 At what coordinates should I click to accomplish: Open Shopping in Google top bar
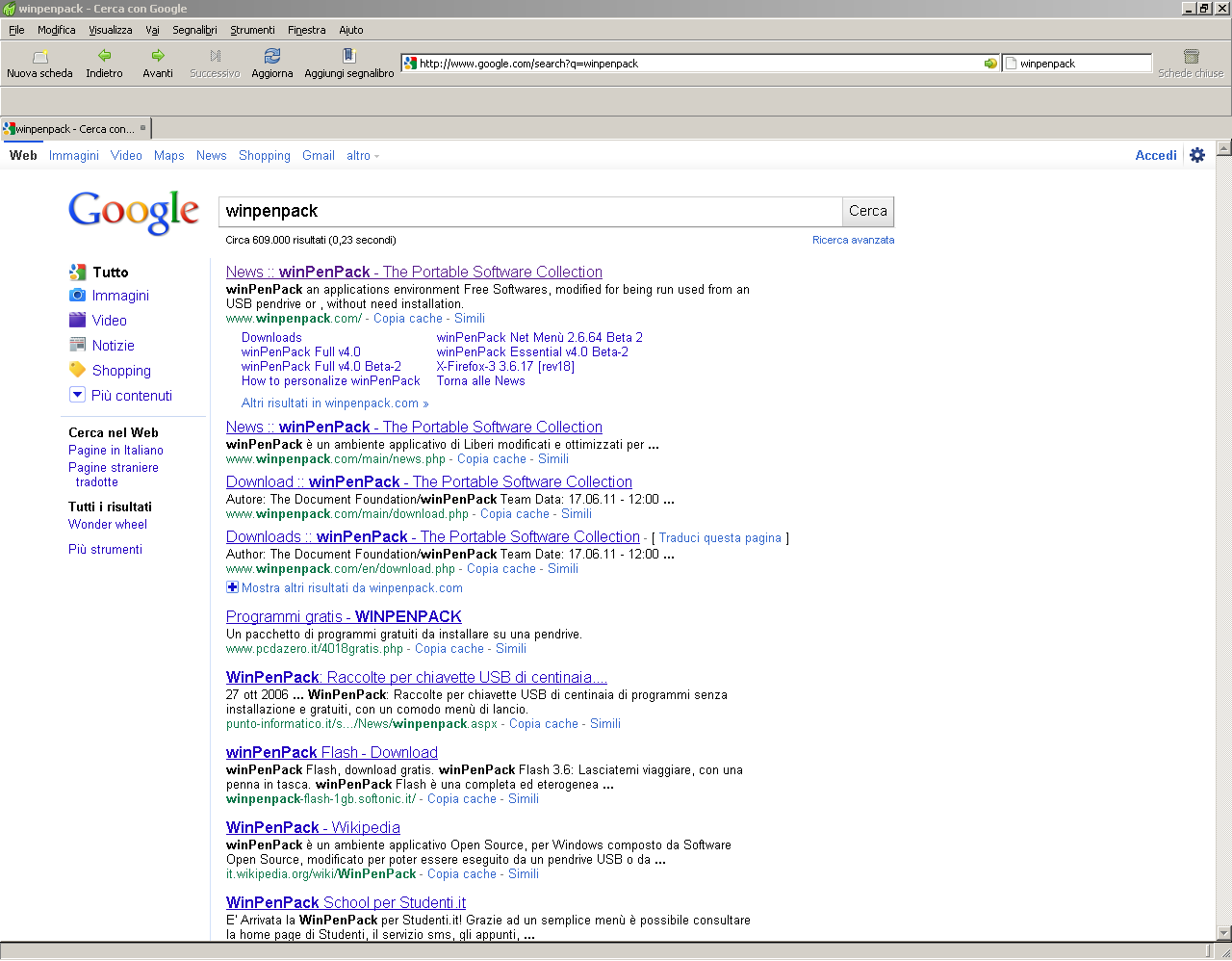click(x=265, y=156)
